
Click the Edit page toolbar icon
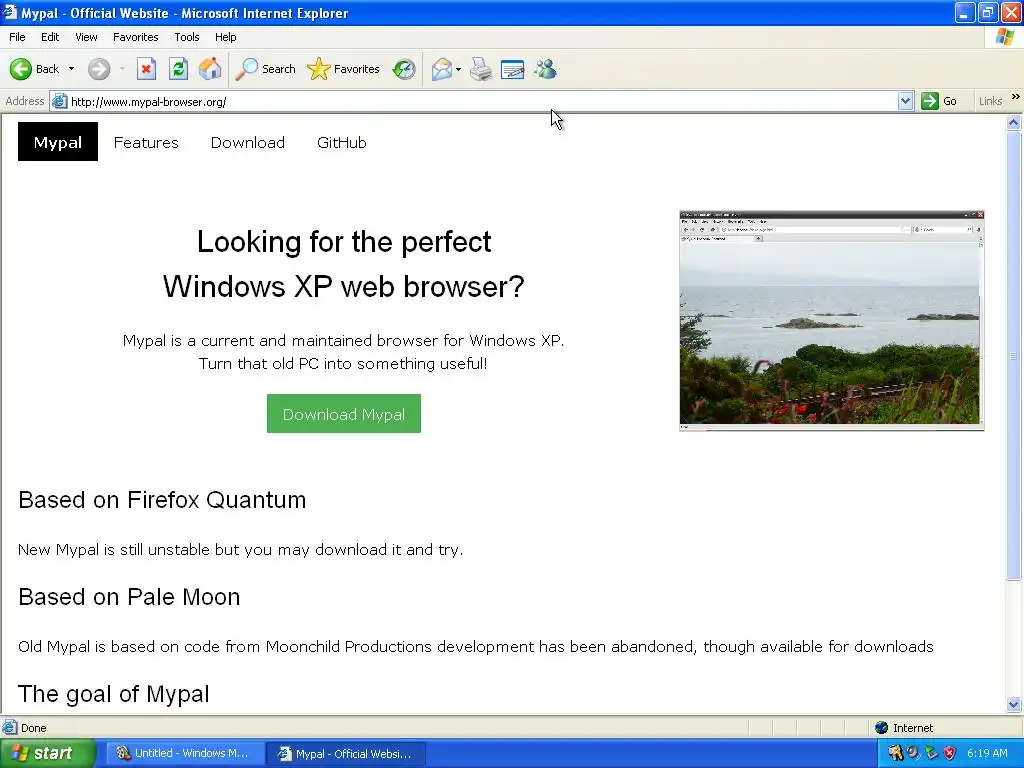click(513, 69)
